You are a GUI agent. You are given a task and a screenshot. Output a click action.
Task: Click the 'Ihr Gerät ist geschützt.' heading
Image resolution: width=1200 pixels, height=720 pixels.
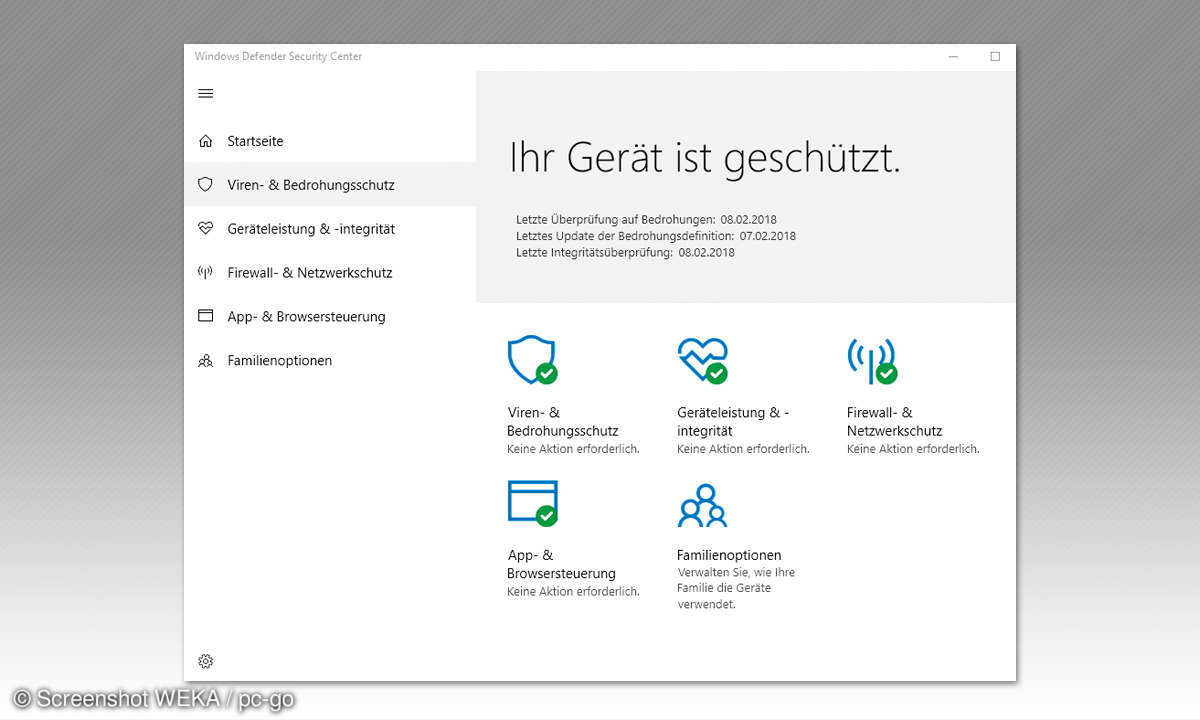click(705, 159)
